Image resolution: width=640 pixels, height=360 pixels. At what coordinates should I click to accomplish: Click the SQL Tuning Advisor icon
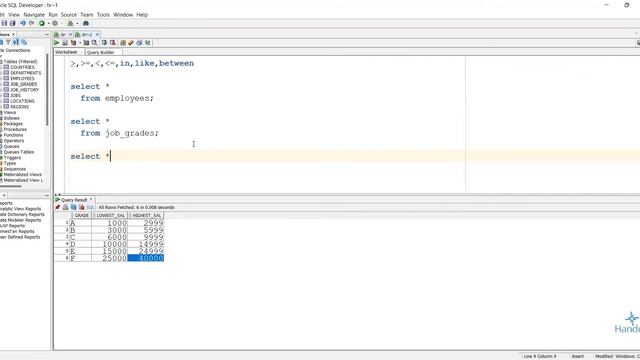(94, 43)
